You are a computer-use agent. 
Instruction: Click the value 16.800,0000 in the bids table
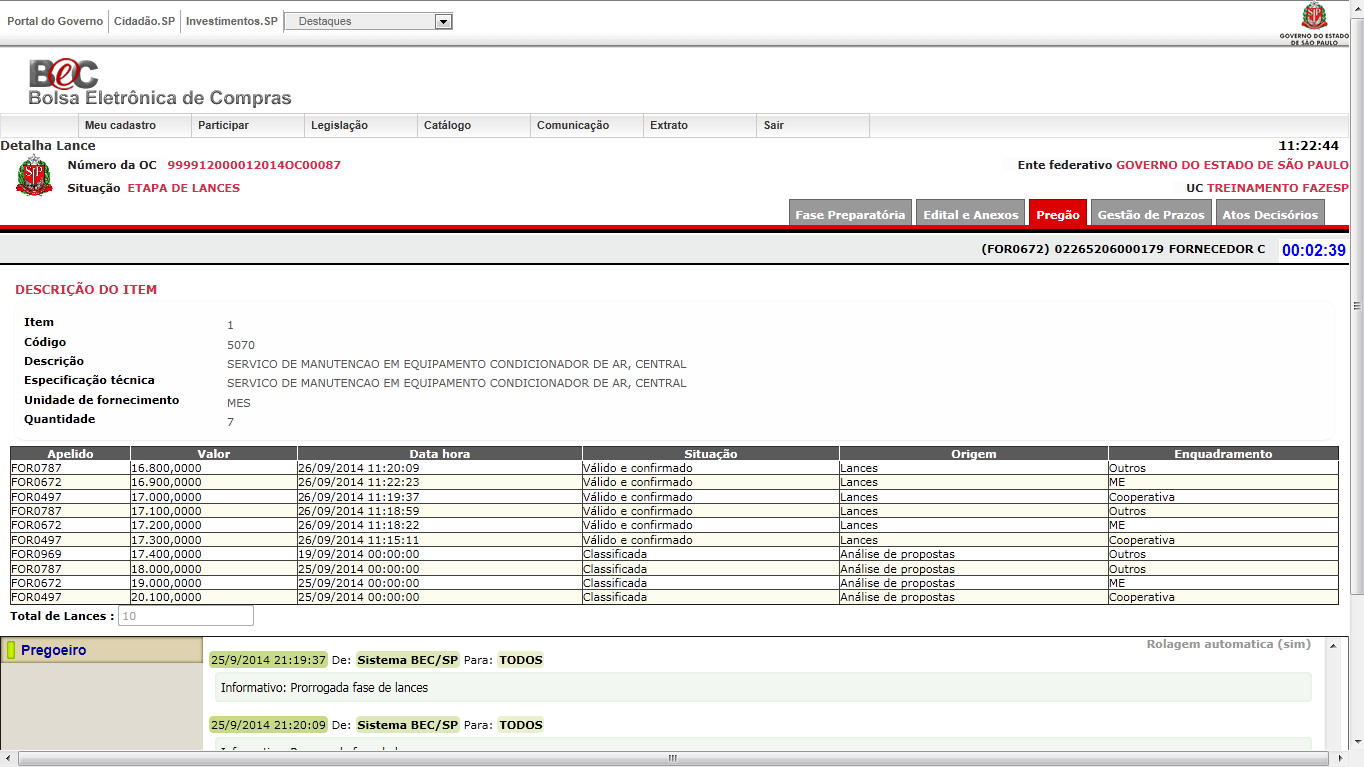pos(167,468)
